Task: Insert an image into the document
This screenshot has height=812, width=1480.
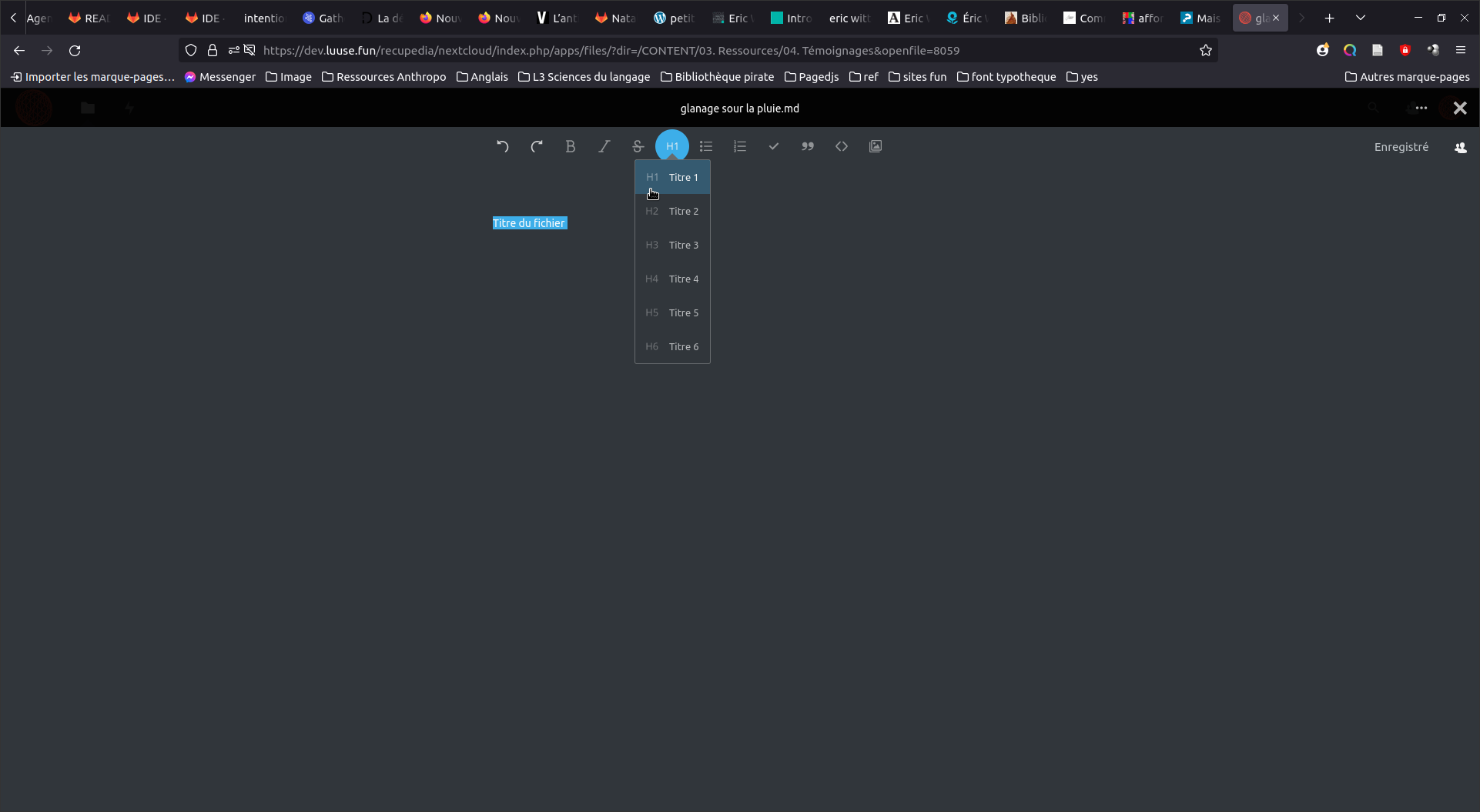Action: pos(876,146)
